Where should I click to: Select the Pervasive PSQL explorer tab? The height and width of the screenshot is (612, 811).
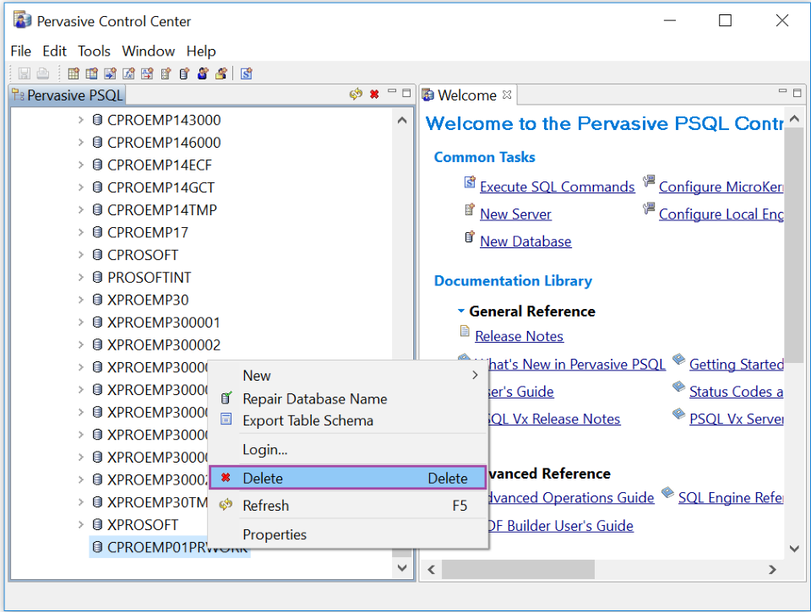pos(68,95)
